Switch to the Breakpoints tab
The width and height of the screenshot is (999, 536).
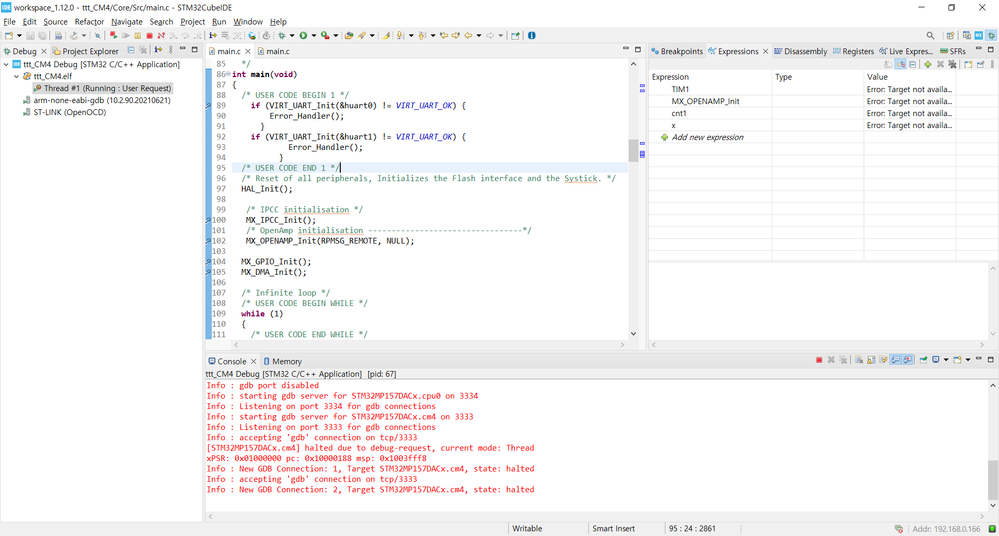(x=677, y=51)
